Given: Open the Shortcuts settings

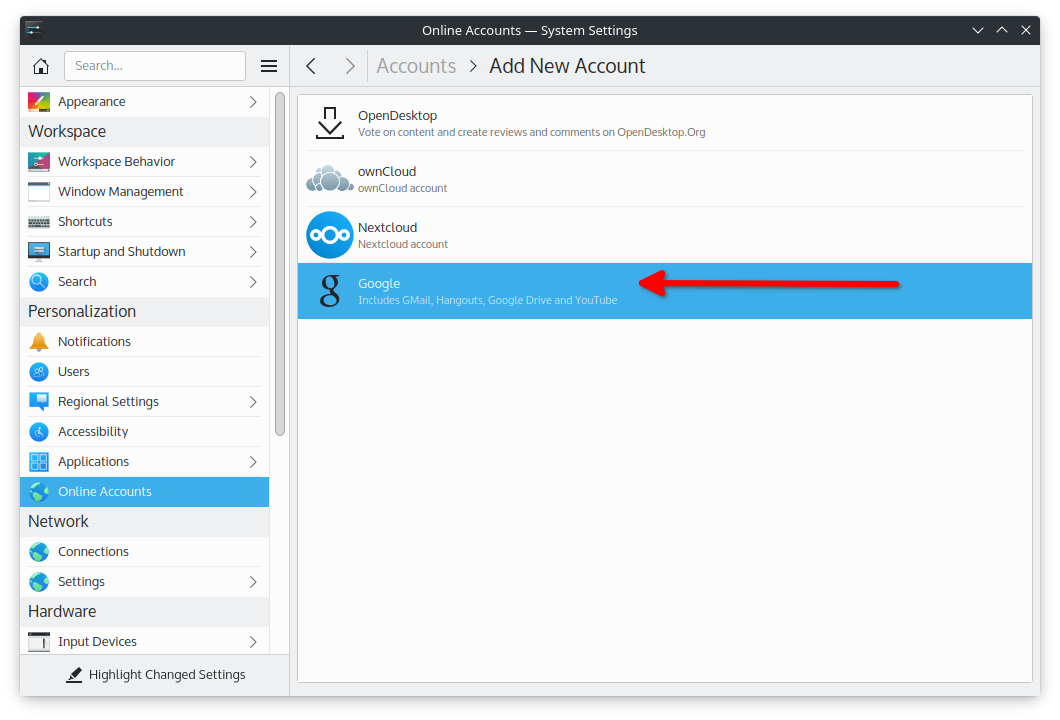Looking at the screenshot, I should pyautogui.click(x=145, y=222).
